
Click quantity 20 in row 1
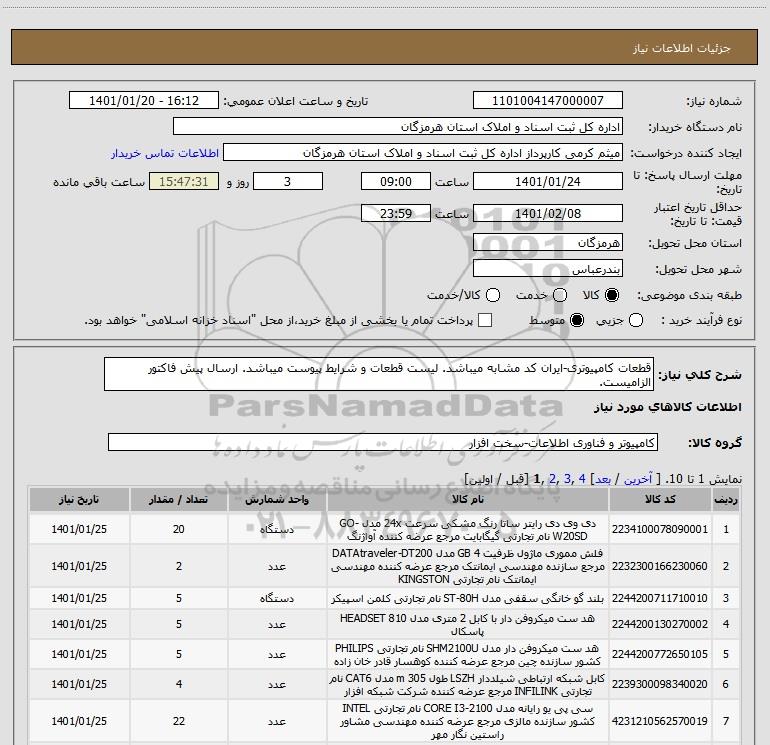tap(178, 529)
